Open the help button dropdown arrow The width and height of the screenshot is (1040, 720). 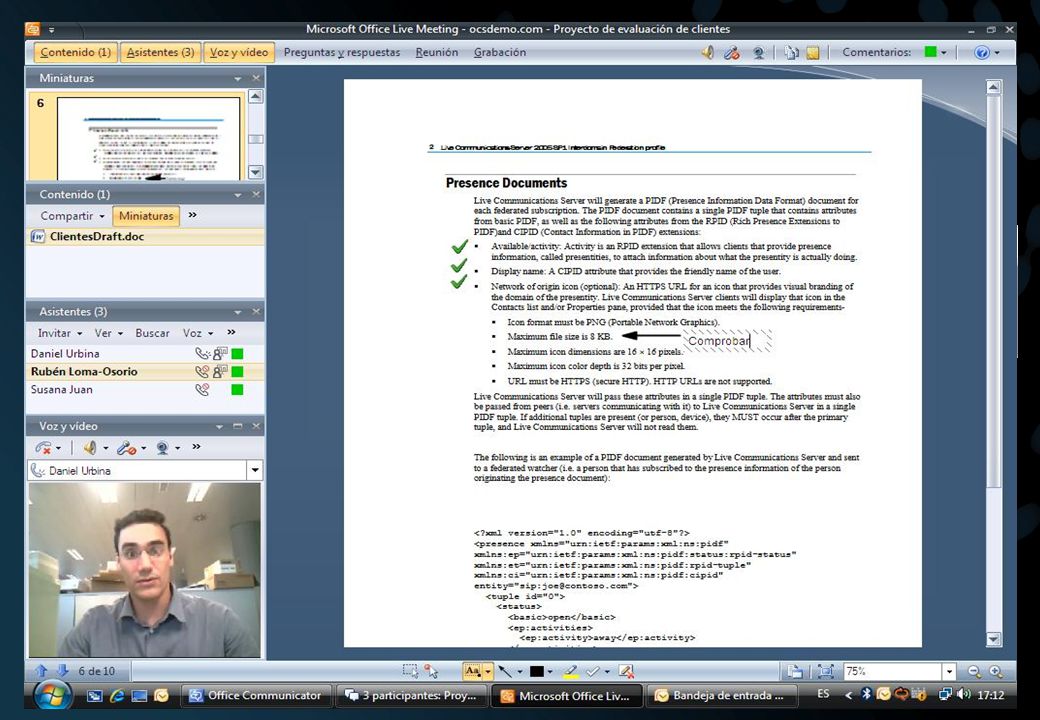[997, 52]
